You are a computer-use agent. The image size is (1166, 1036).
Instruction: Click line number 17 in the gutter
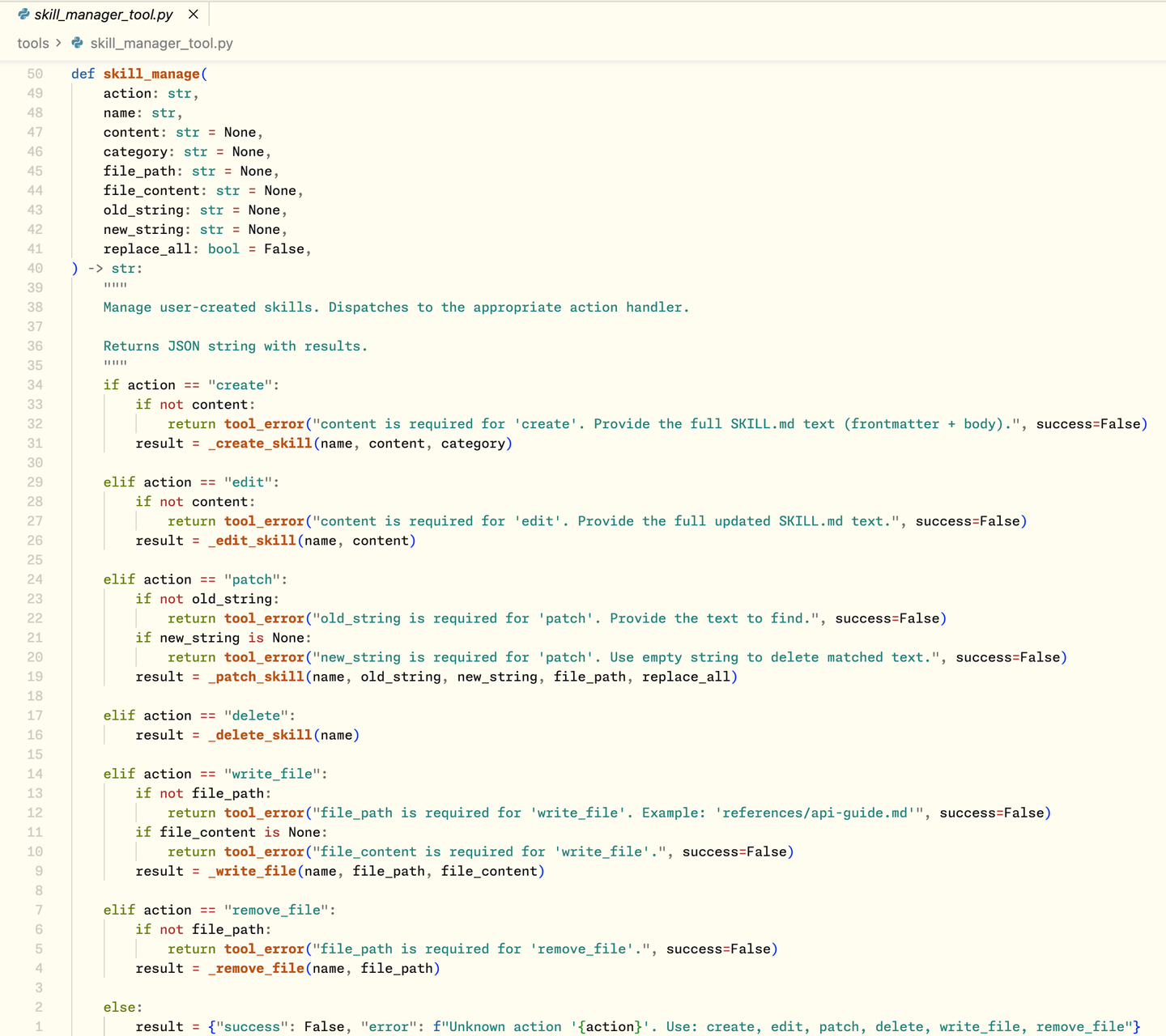(35, 715)
